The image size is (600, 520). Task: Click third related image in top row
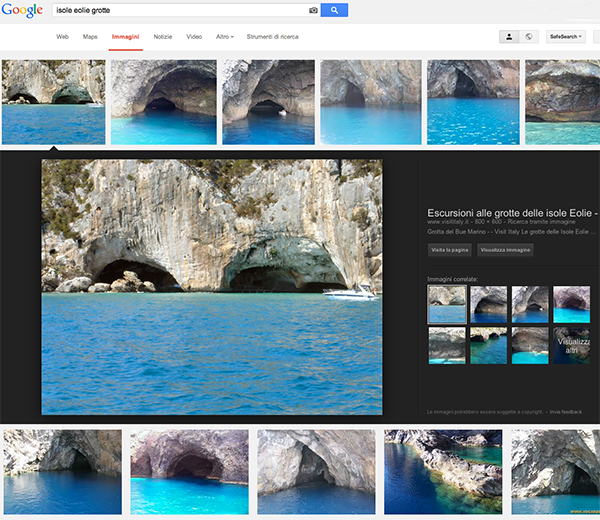pos(530,305)
